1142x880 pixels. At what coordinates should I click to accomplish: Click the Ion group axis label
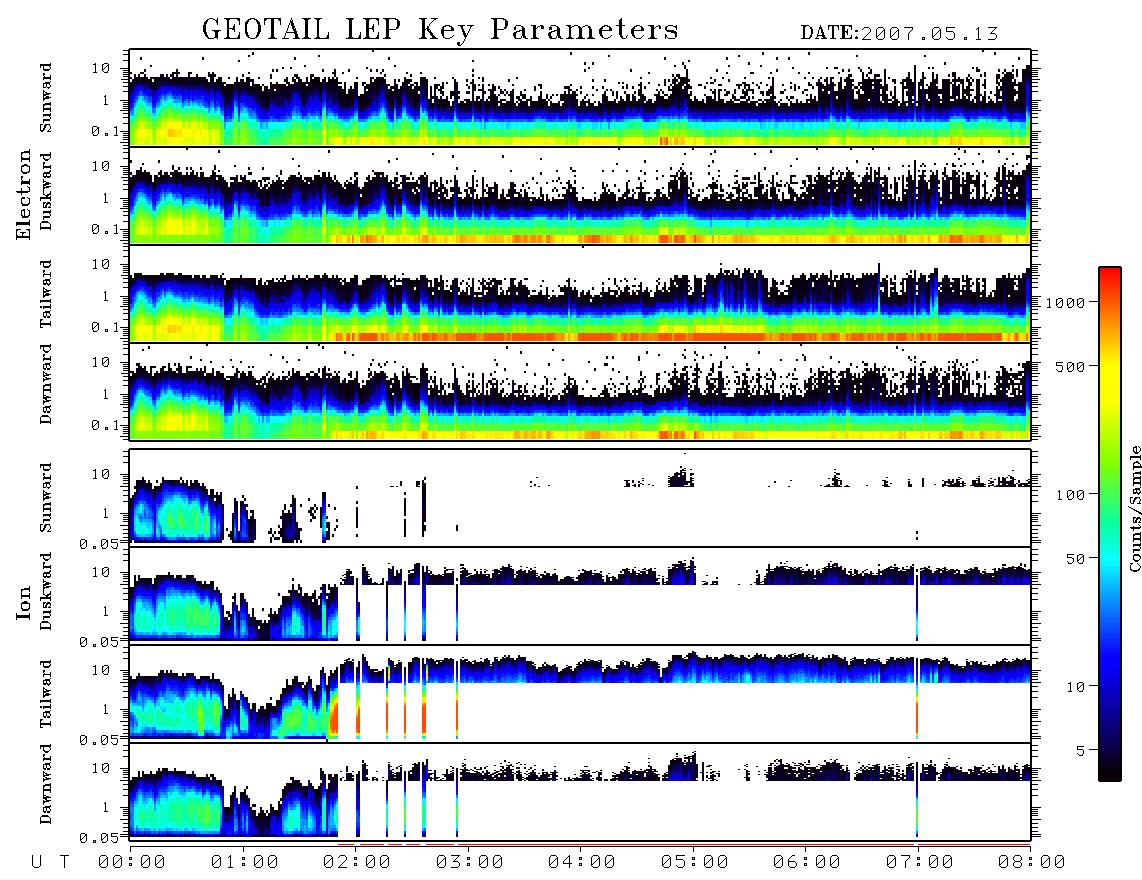24,603
